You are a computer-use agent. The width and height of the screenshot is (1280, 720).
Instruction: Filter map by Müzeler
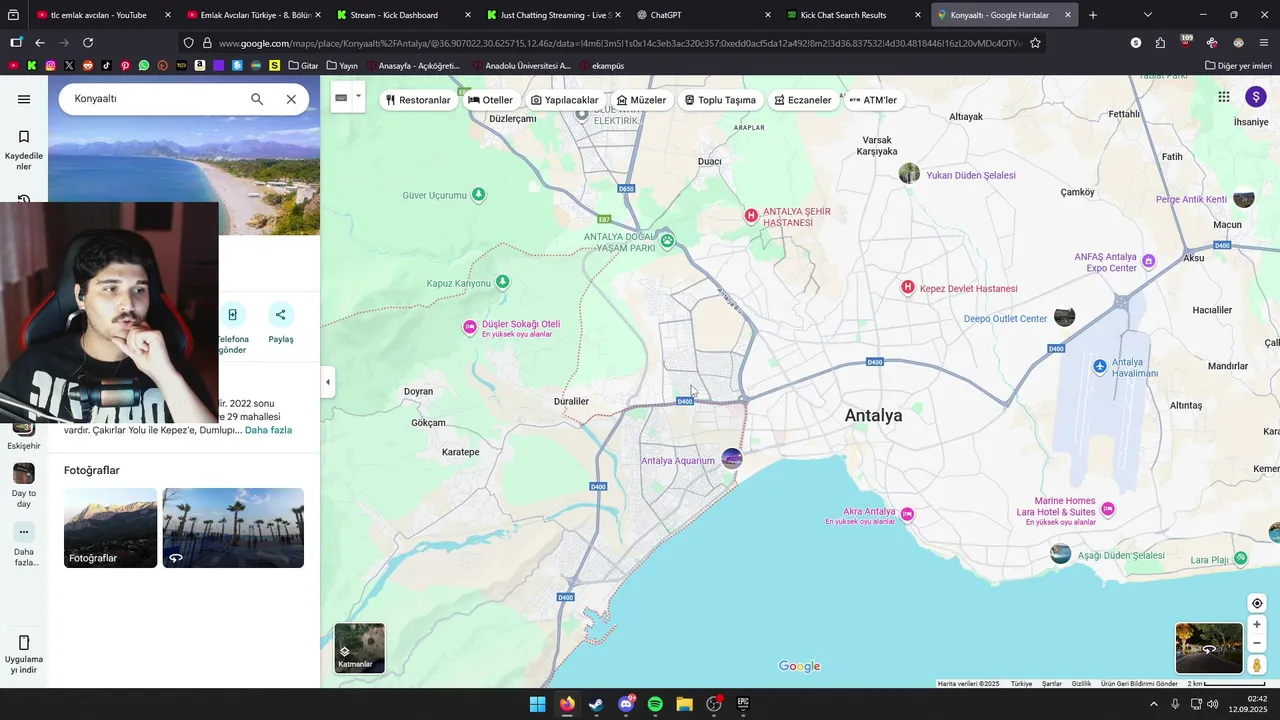(x=641, y=100)
